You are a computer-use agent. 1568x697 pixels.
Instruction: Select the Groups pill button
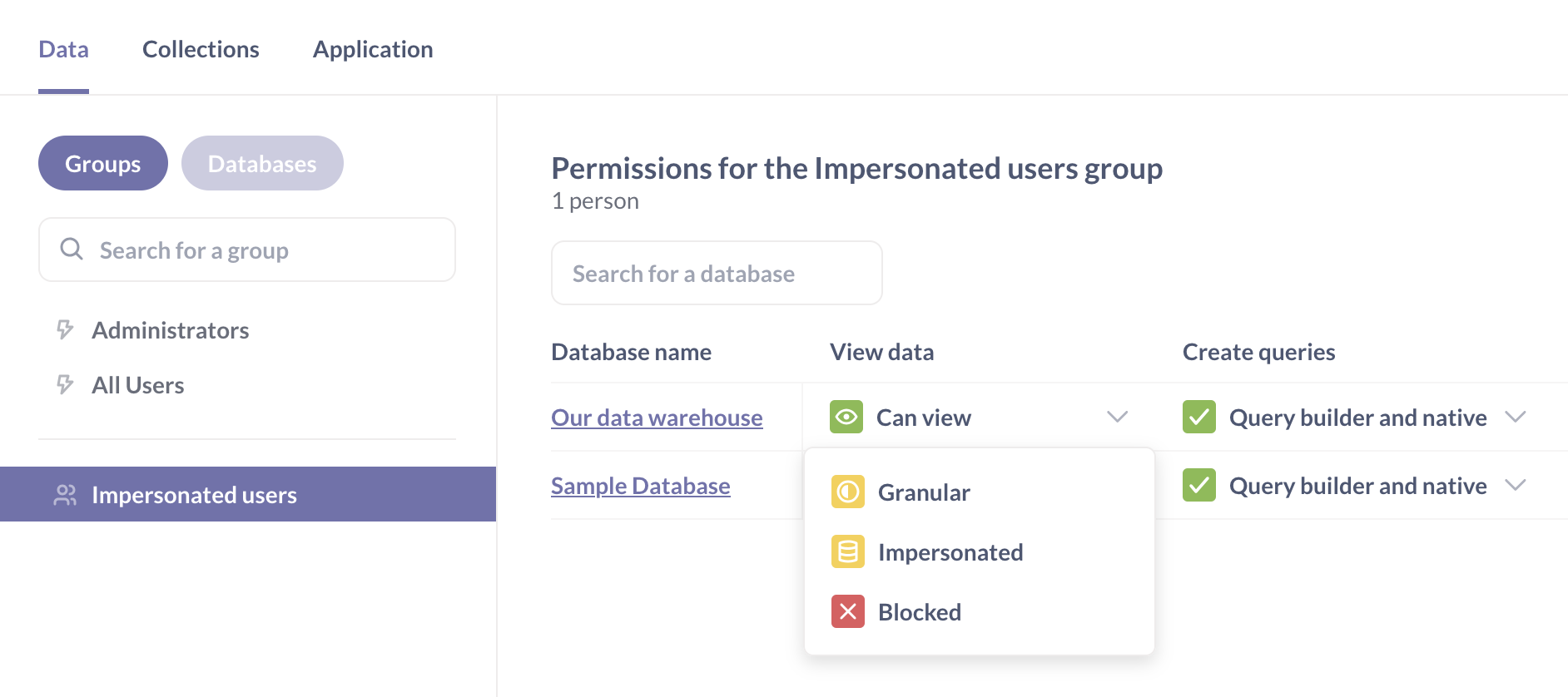tap(103, 163)
